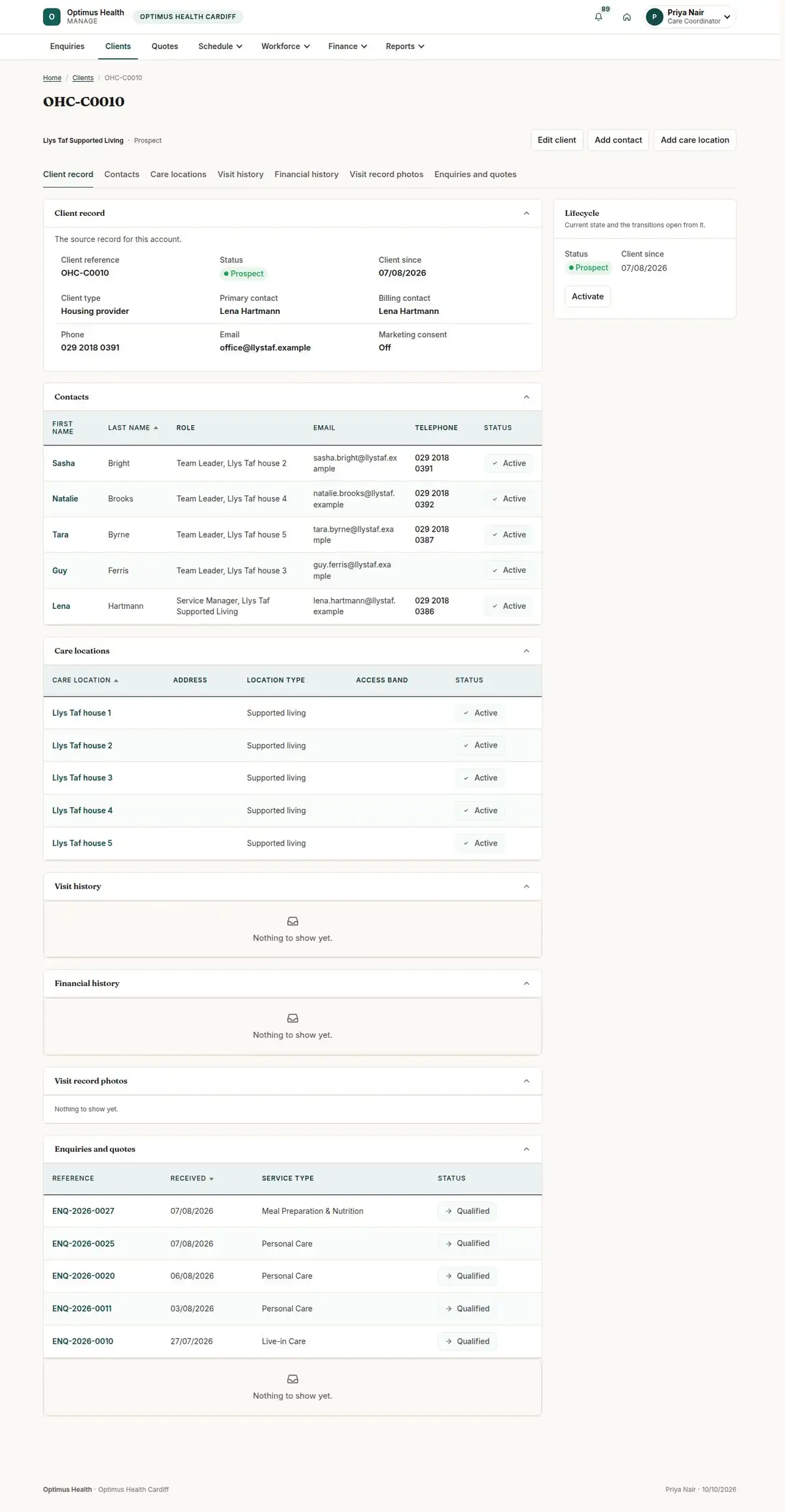This screenshot has width=785, height=1512.
Task: Open the Llys Taf house 3 location
Action: pos(82,778)
